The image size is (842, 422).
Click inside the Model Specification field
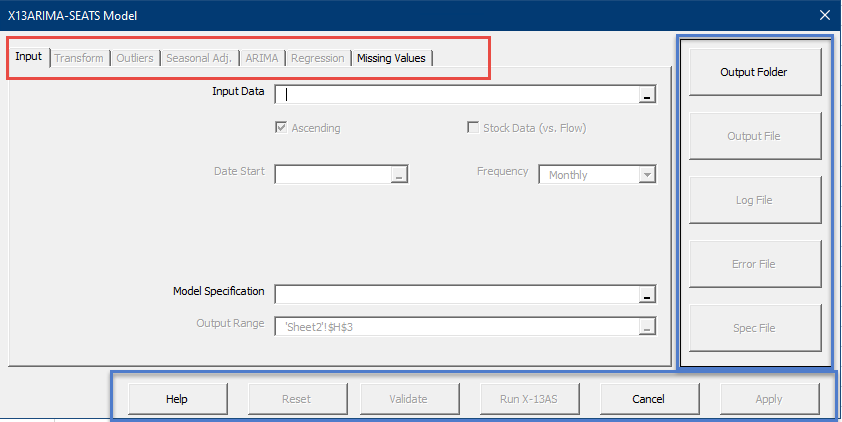coord(456,294)
